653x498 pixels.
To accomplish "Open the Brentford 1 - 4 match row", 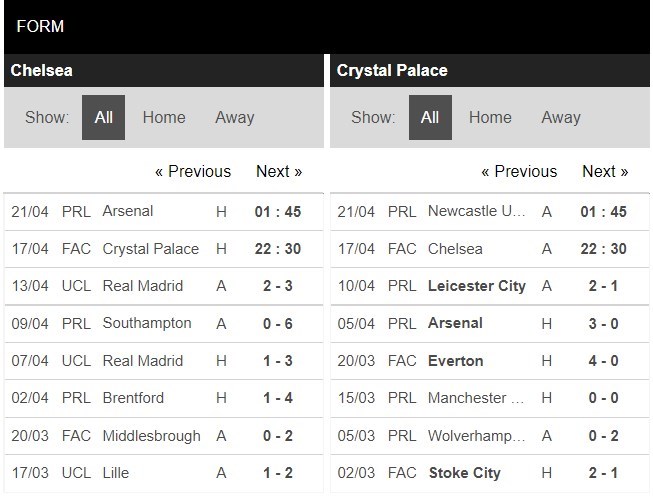I will click(164, 398).
